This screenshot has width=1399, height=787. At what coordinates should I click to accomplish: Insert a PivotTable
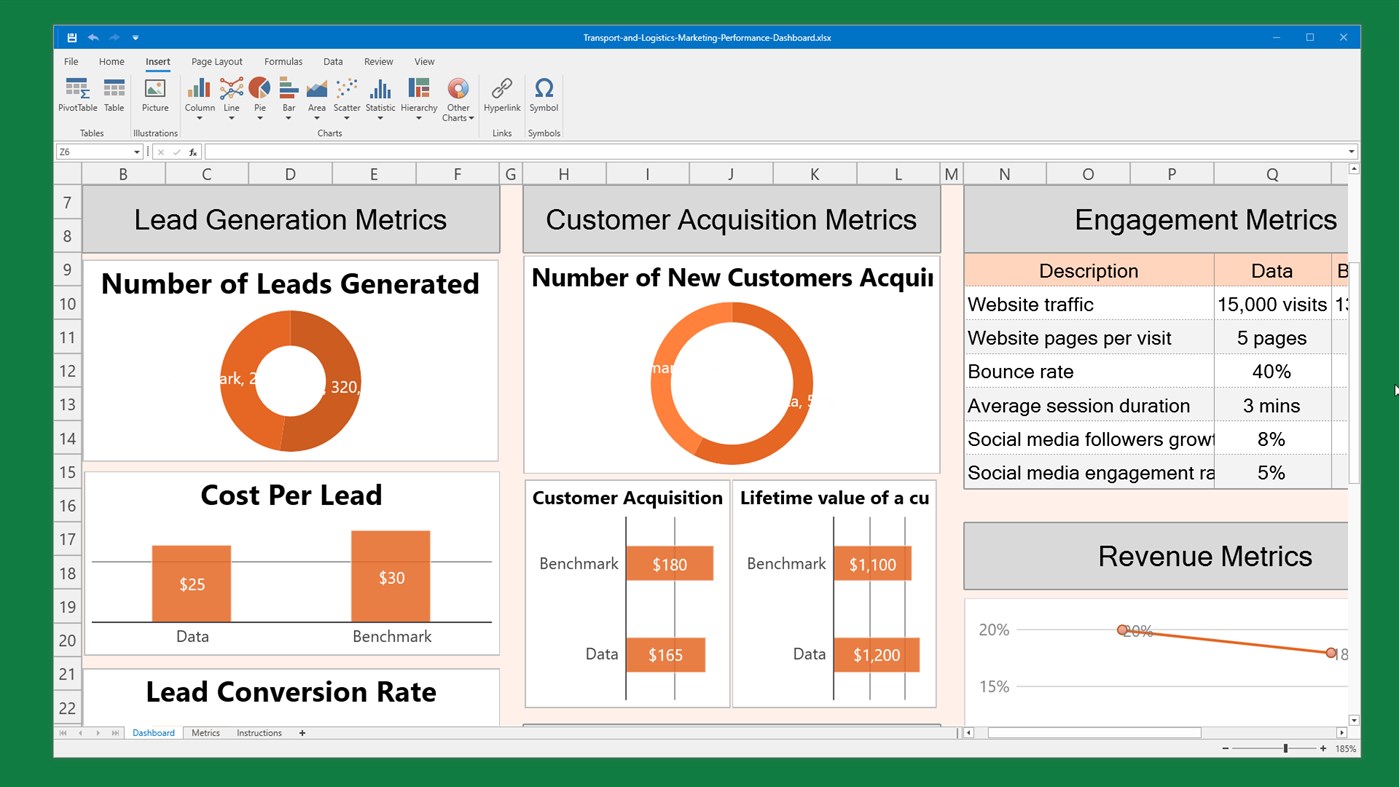pos(77,97)
